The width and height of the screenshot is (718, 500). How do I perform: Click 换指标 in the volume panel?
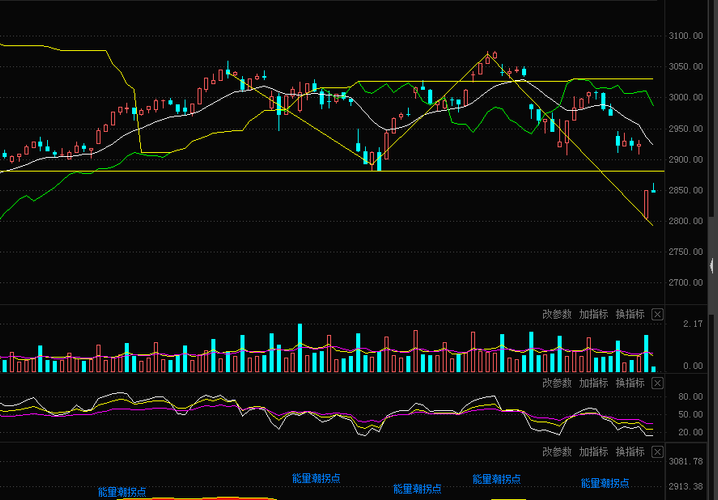(x=630, y=315)
